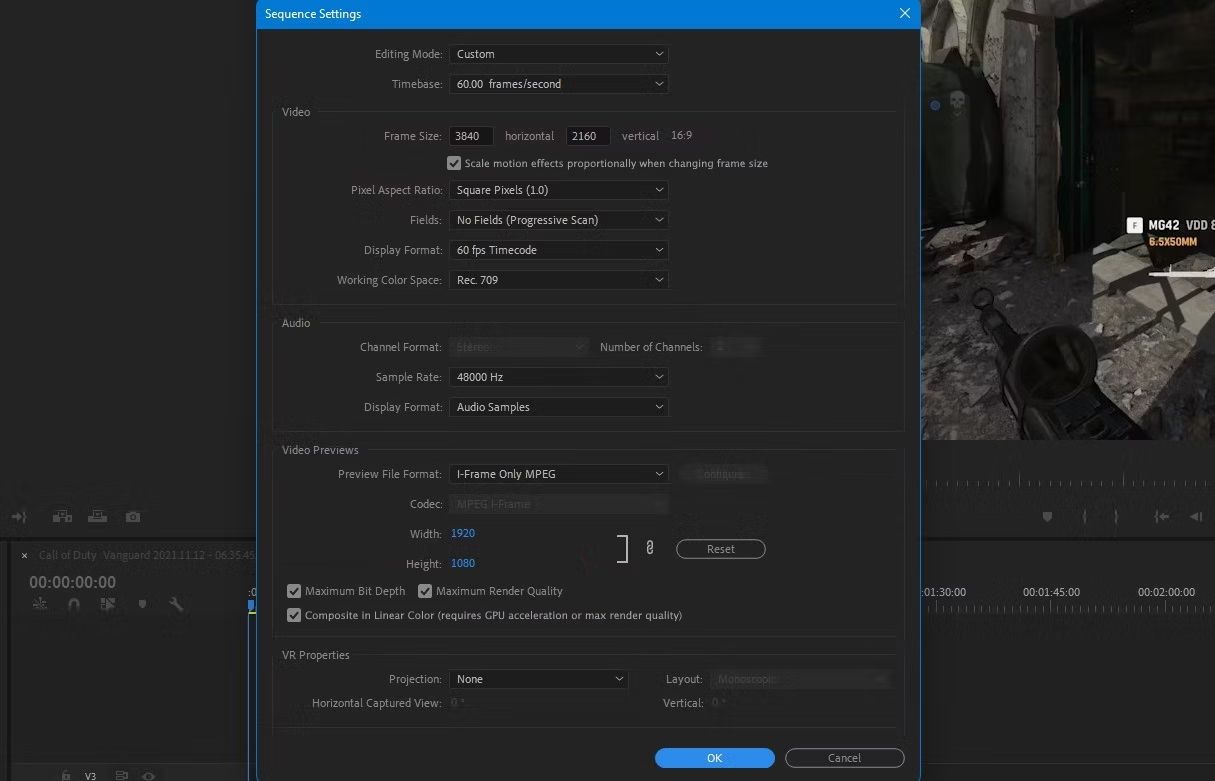Close the Call of Duty Vanguard sequence tab
This screenshot has width=1215, height=781.
(x=24, y=555)
